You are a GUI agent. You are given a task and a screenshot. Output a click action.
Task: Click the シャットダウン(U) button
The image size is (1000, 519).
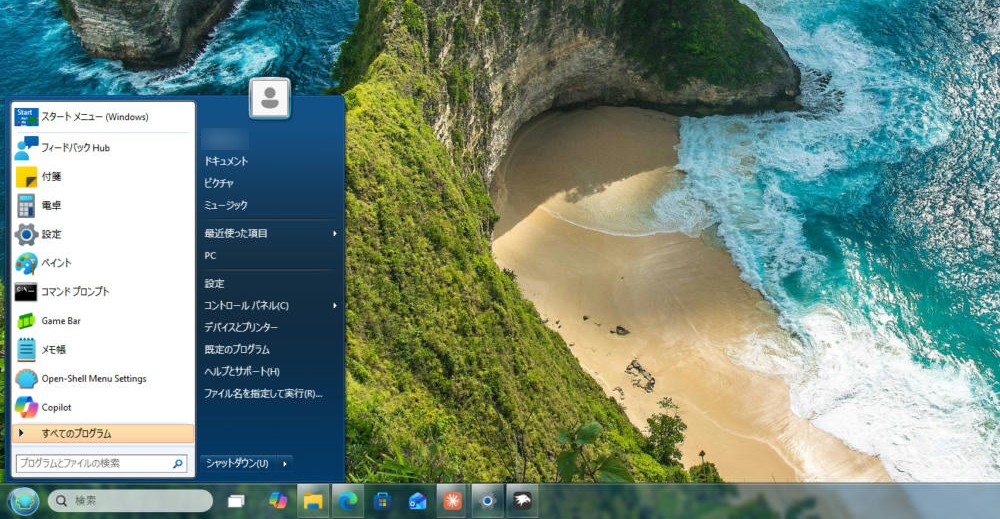(x=239, y=464)
